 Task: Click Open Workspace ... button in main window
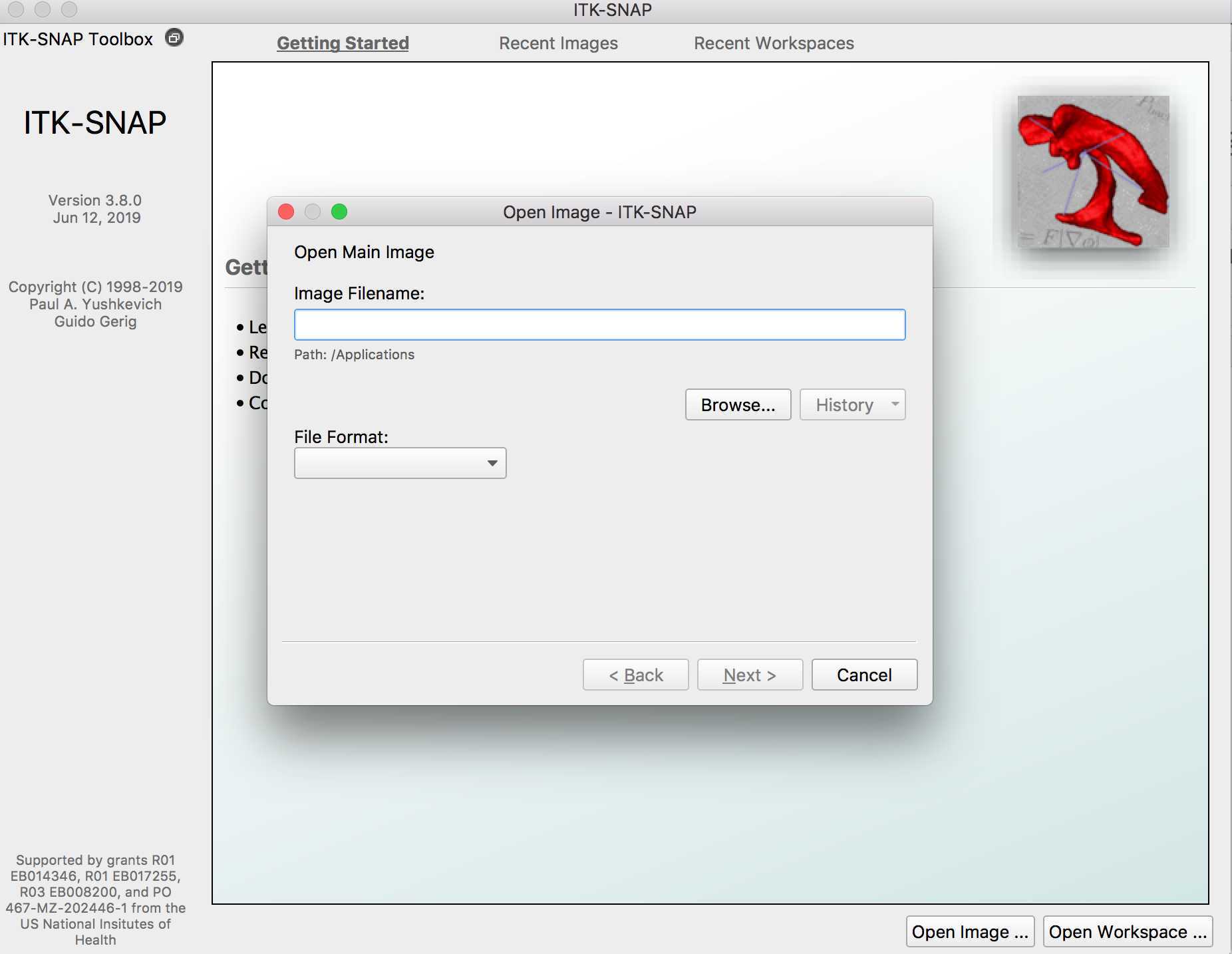[x=1128, y=931]
